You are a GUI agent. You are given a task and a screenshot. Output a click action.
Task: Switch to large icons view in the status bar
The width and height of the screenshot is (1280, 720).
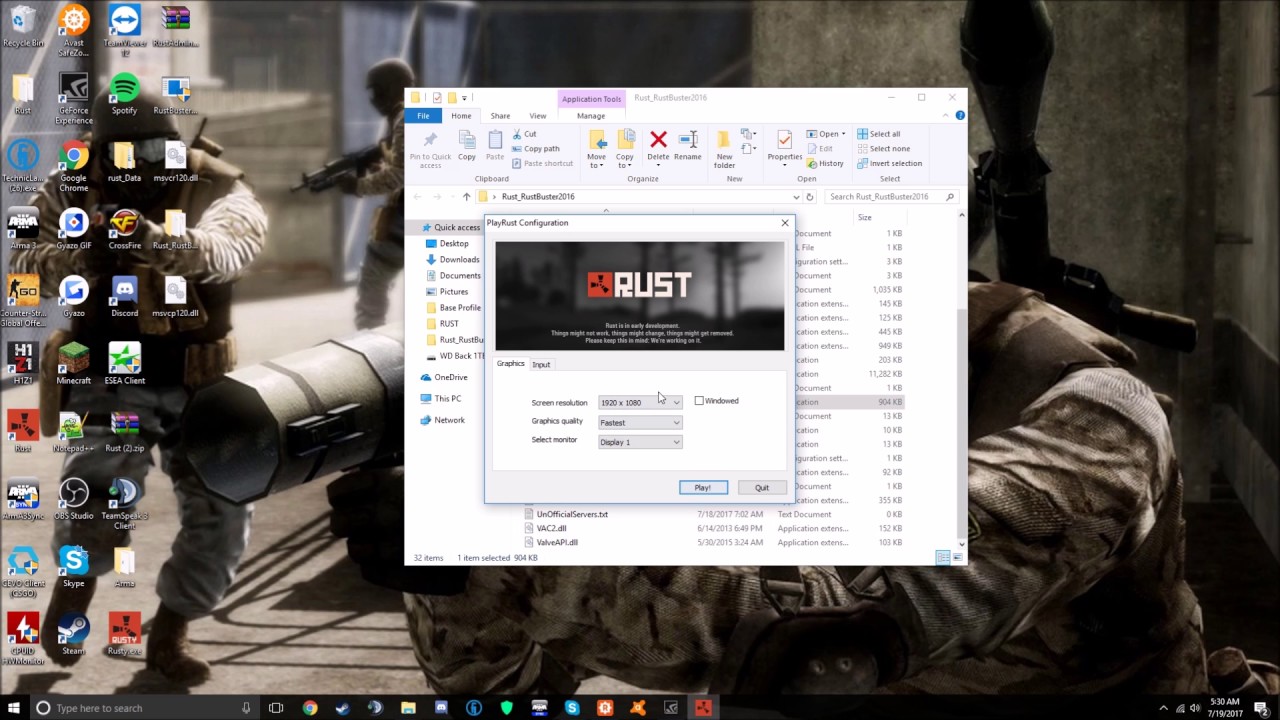956,558
